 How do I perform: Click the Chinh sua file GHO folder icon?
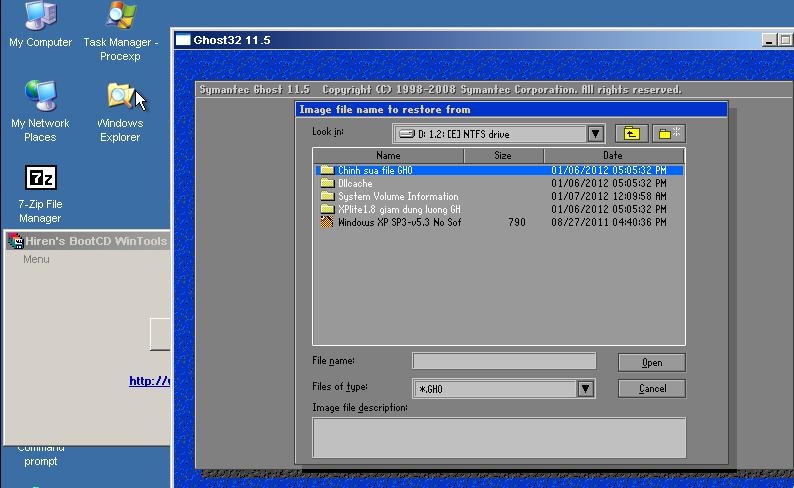[x=327, y=170]
